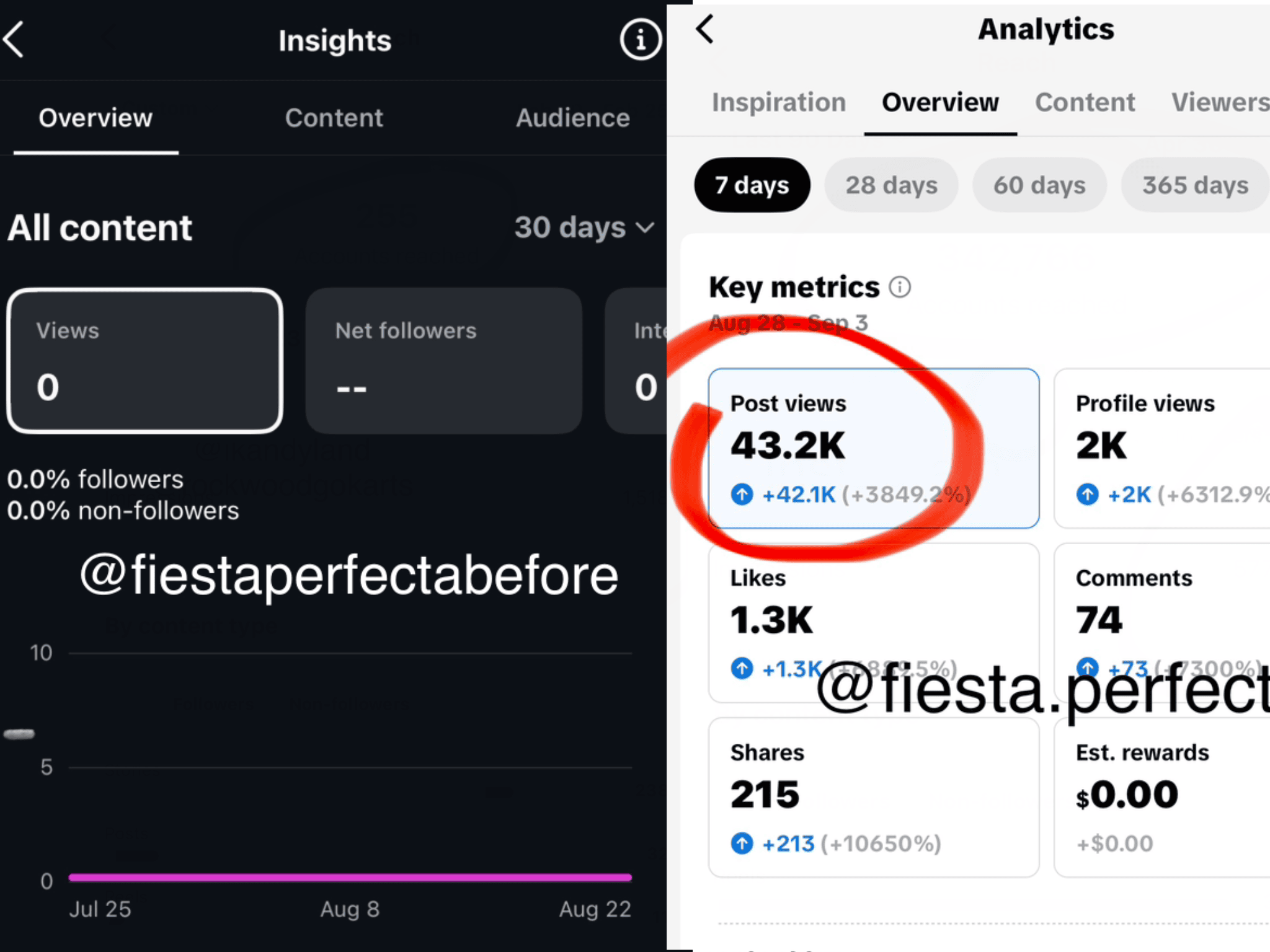Click the Likes blue up-arrow icon
Screen dimensions: 1270x952
pos(742,669)
